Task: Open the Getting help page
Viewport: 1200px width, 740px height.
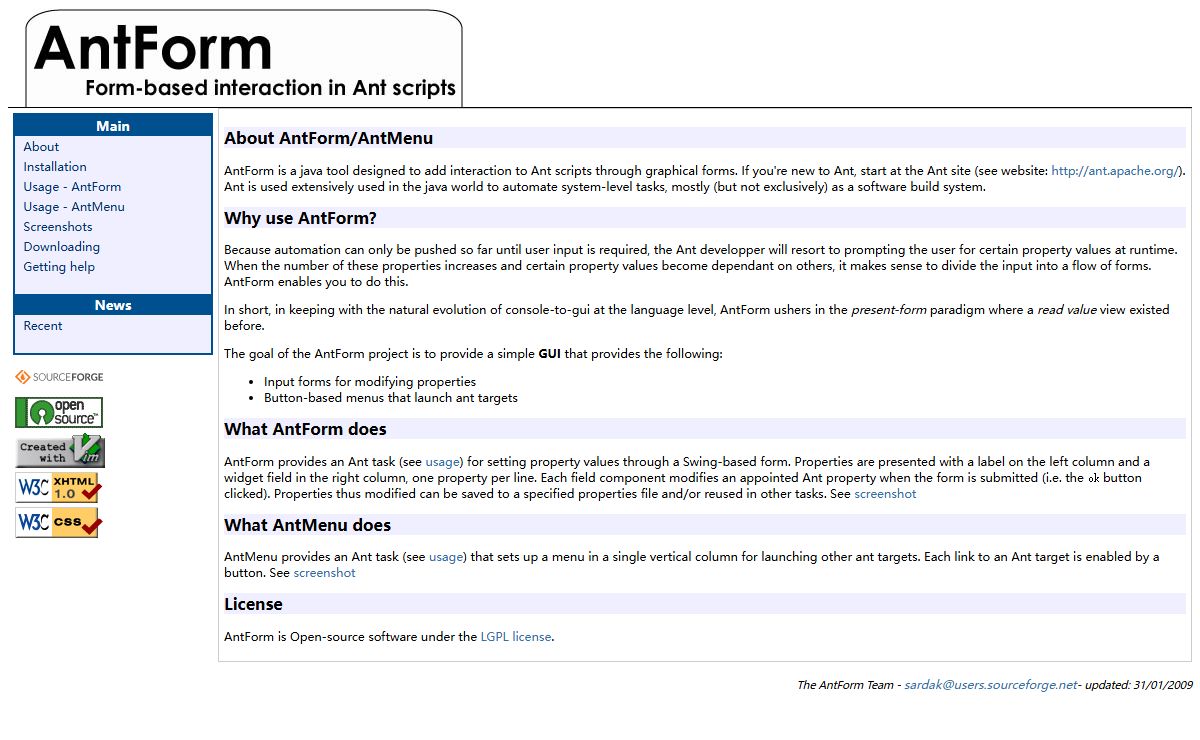Action: (x=60, y=266)
